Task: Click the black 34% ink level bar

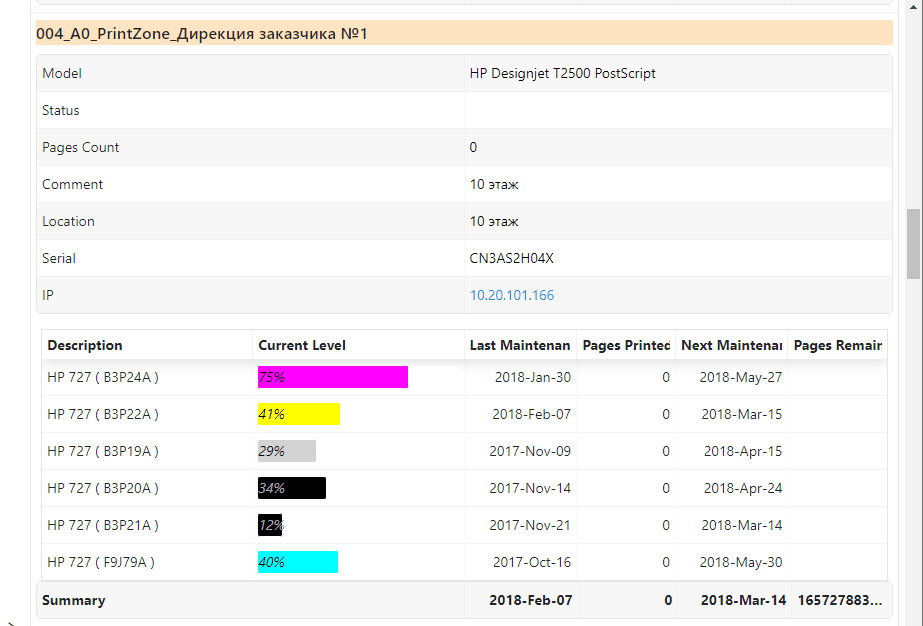Action: [x=291, y=488]
